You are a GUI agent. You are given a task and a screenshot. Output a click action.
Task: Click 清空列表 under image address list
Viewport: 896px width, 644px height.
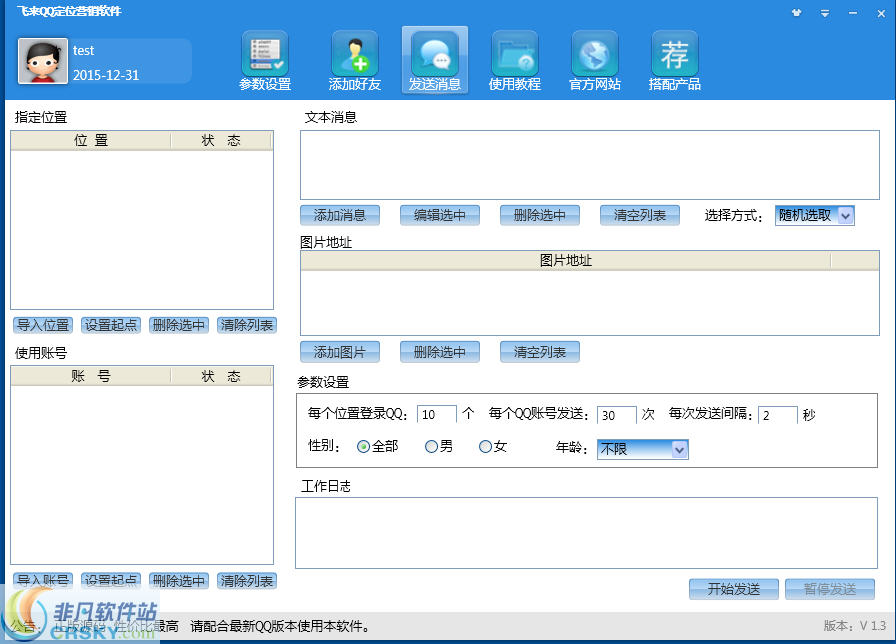click(540, 352)
